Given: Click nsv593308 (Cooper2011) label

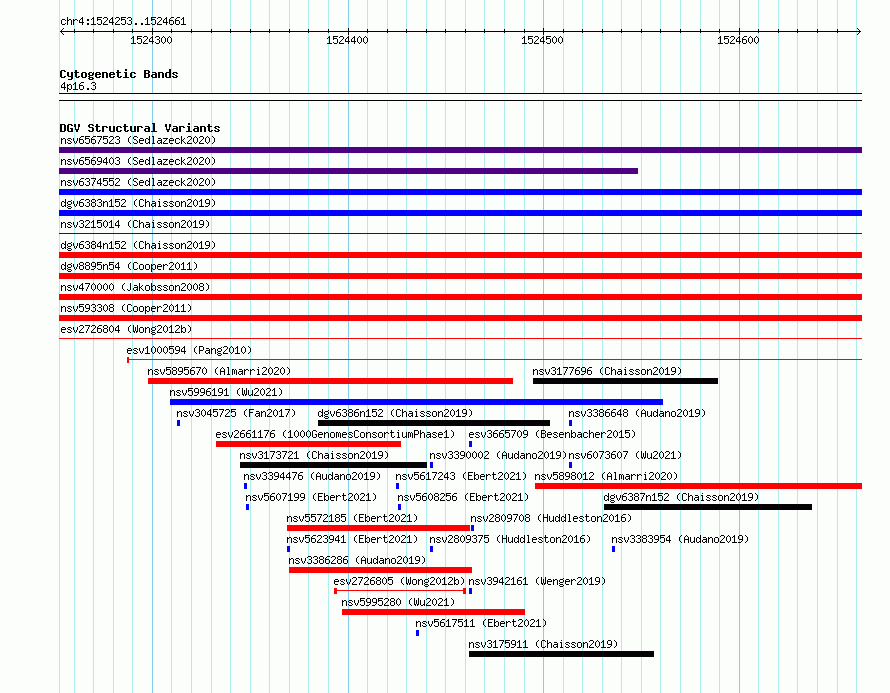Looking at the screenshot, I should tap(126, 308).
